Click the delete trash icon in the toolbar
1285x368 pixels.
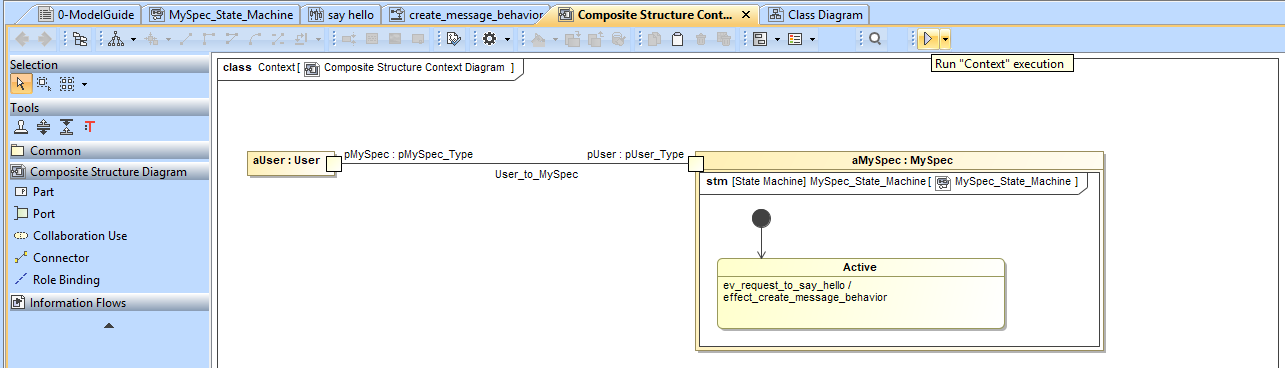(700, 39)
